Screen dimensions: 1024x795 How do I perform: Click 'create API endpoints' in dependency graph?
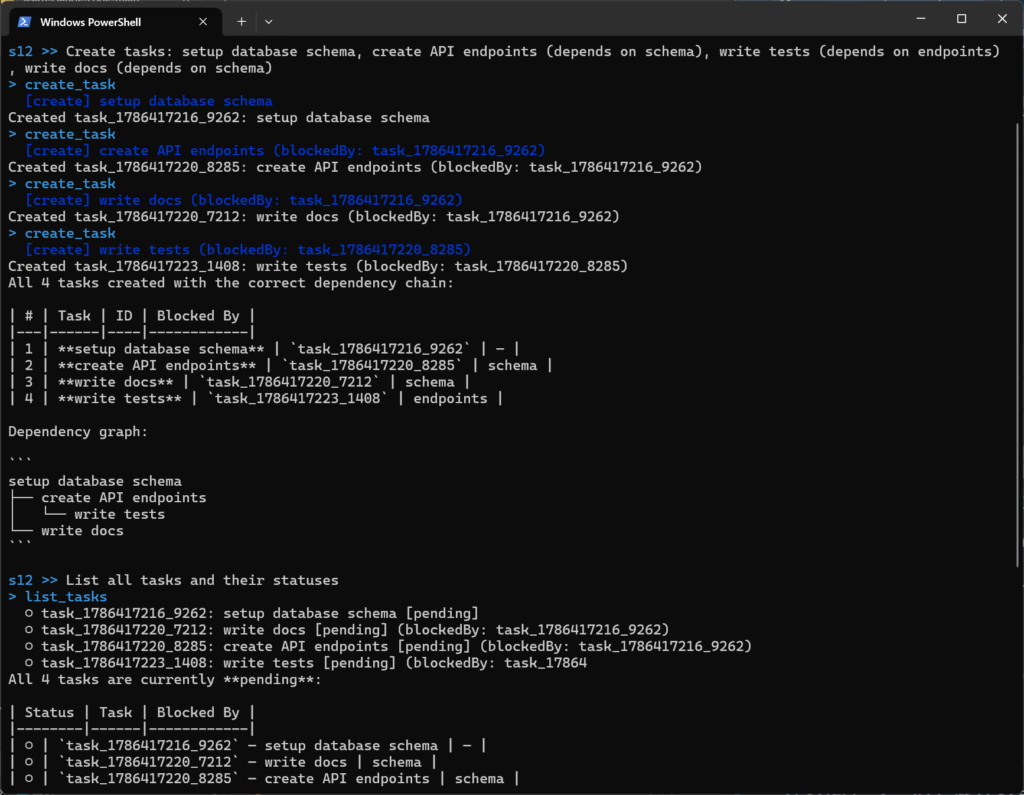pos(123,498)
